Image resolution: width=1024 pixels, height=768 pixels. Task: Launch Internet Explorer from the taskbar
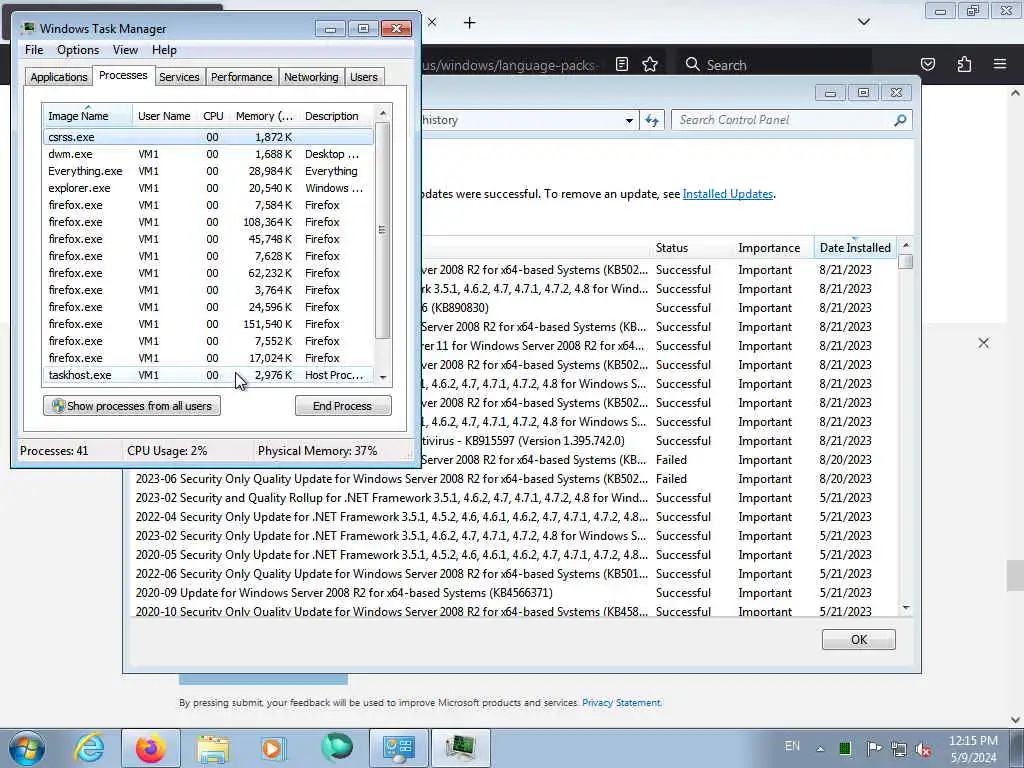tap(89, 748)
